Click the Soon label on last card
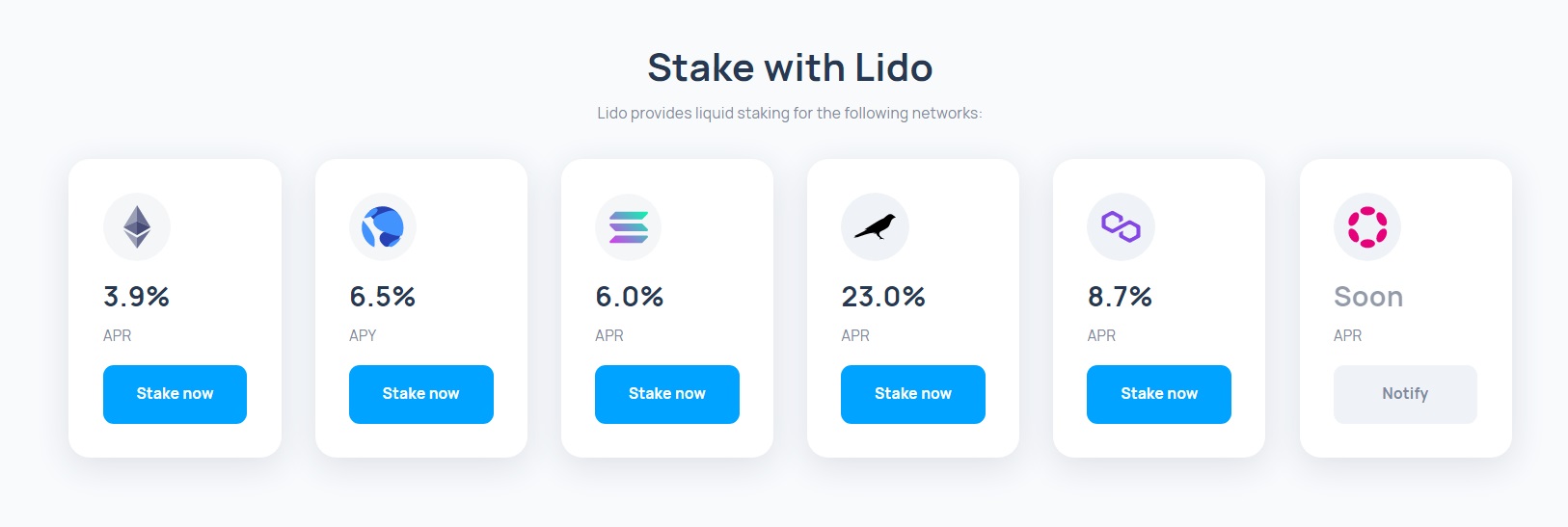The width and height of the screenshot is (1568, 527). (x=1368, y=297)
